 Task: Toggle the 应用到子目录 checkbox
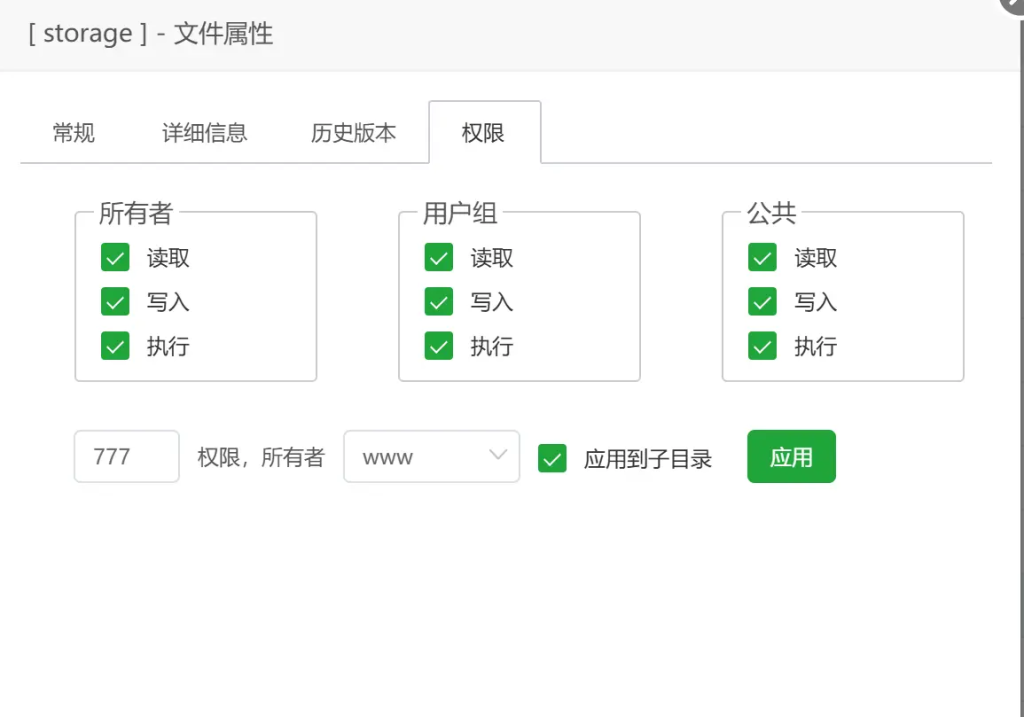click(552, 458)
